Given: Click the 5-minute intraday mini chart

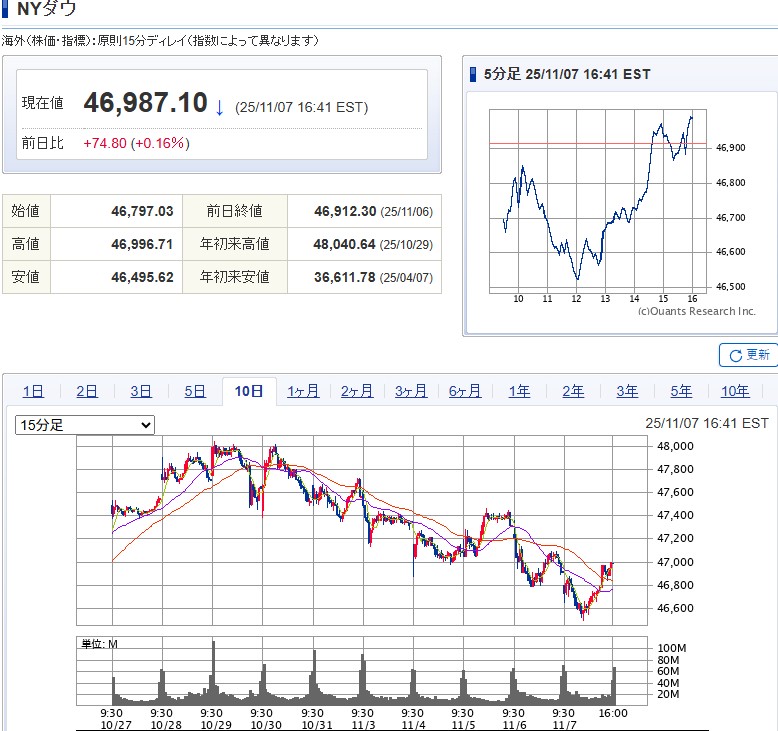Looking at the screenshot, I should (598, 200).
